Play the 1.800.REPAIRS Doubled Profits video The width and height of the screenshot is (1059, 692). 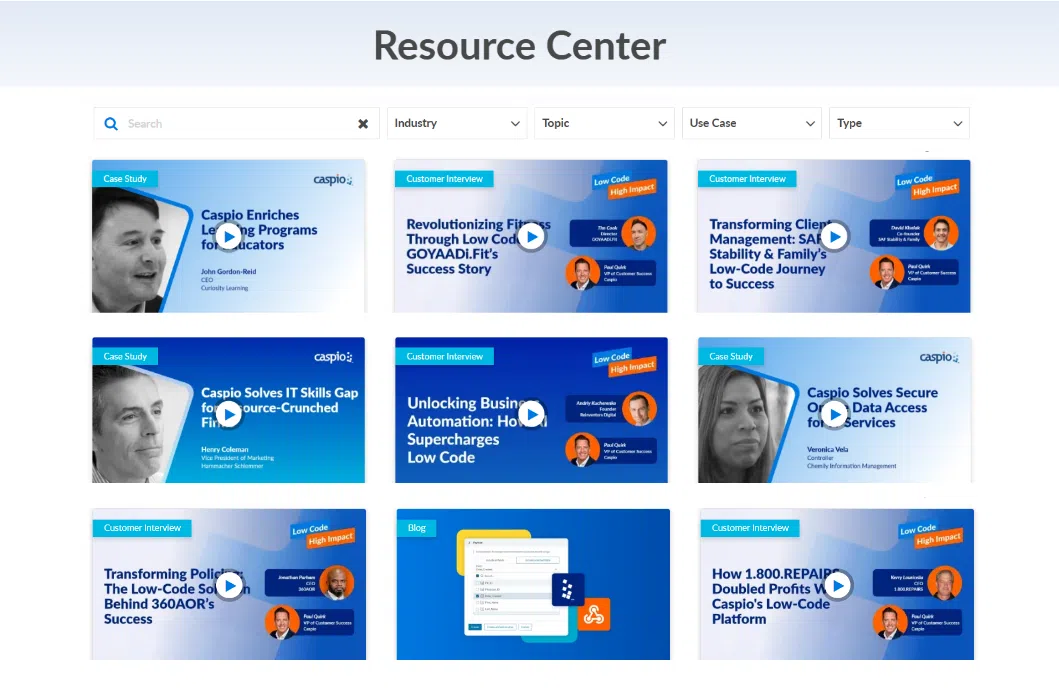837,585
